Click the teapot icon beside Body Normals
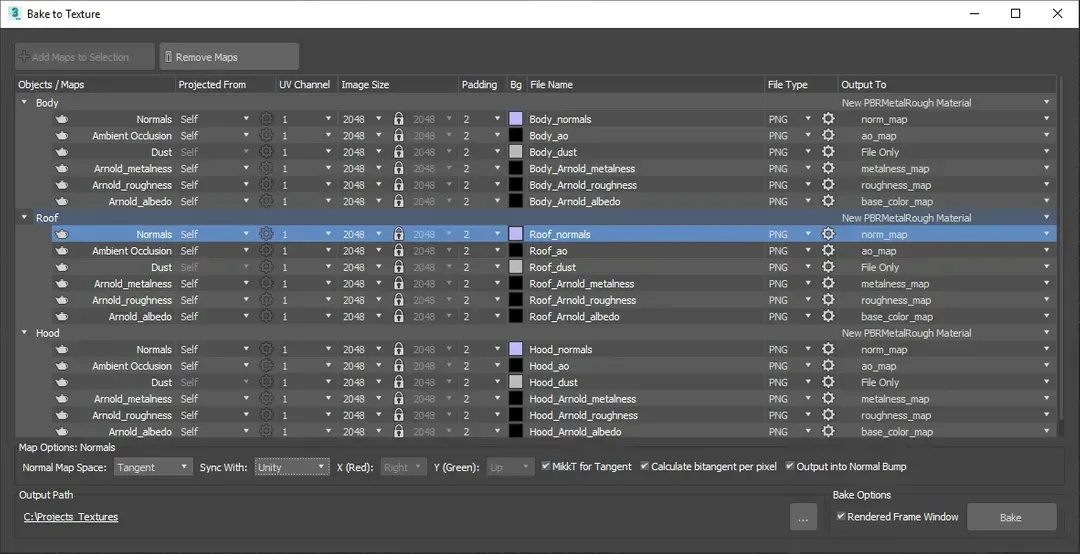The image size is (1080, 554). click(61, 119)
